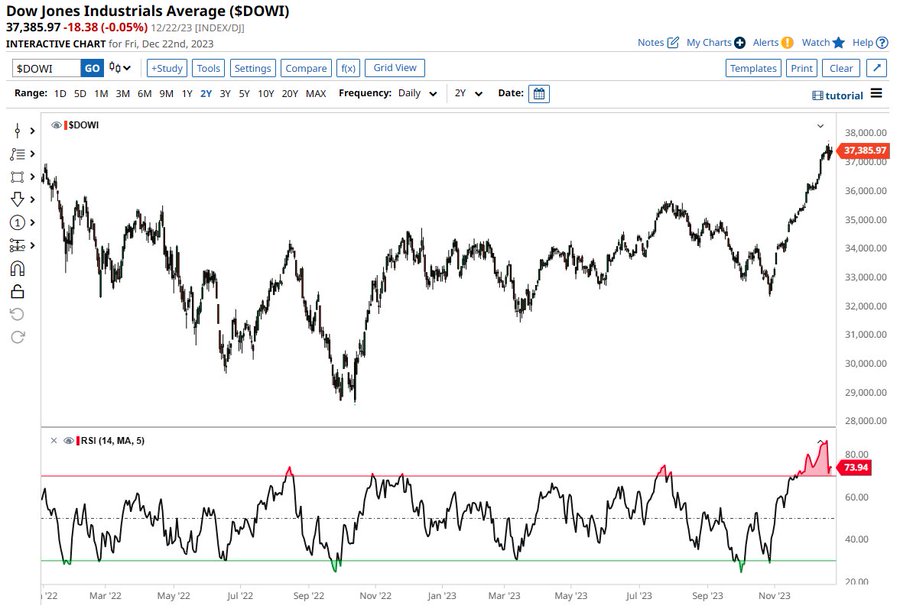Expand numbered label tool options arrow
This screenshot has width=900, height=612.
coord(33,223)
